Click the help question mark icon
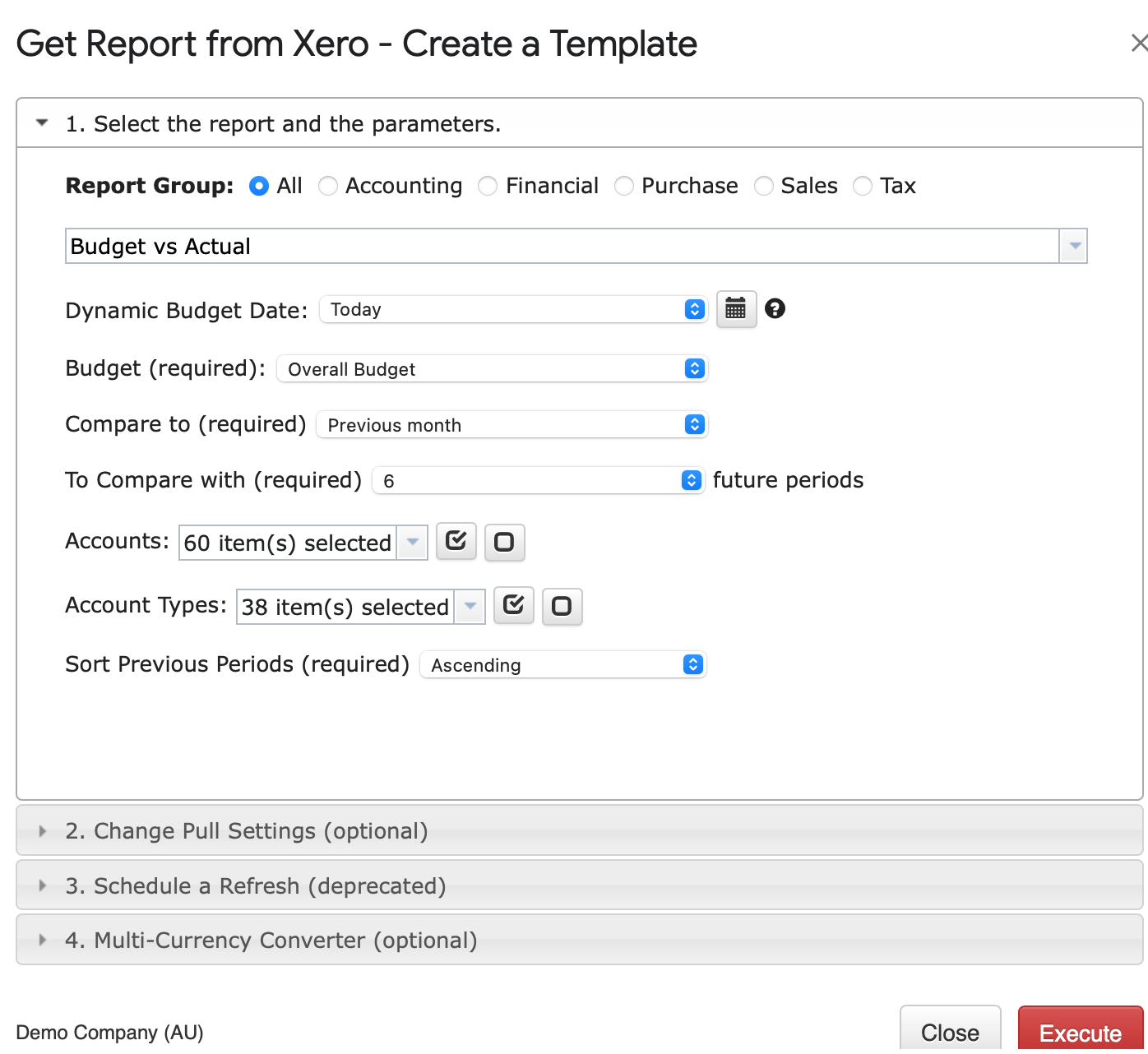1148x1054 pixels. (x=775, y=308)
